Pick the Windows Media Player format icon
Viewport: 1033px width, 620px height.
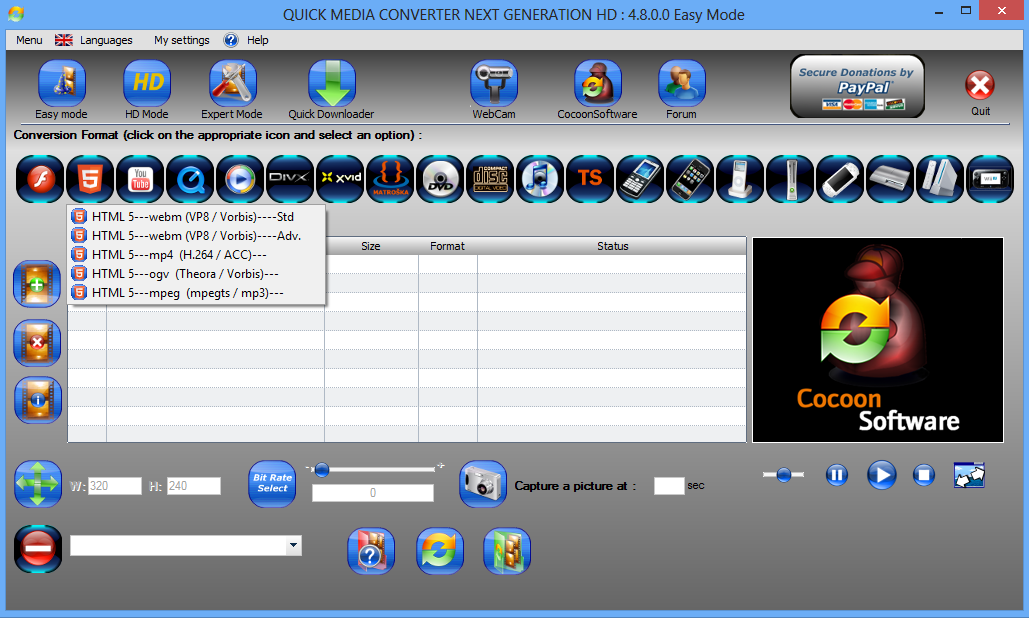pyautogui.click(x=240, y=179)
